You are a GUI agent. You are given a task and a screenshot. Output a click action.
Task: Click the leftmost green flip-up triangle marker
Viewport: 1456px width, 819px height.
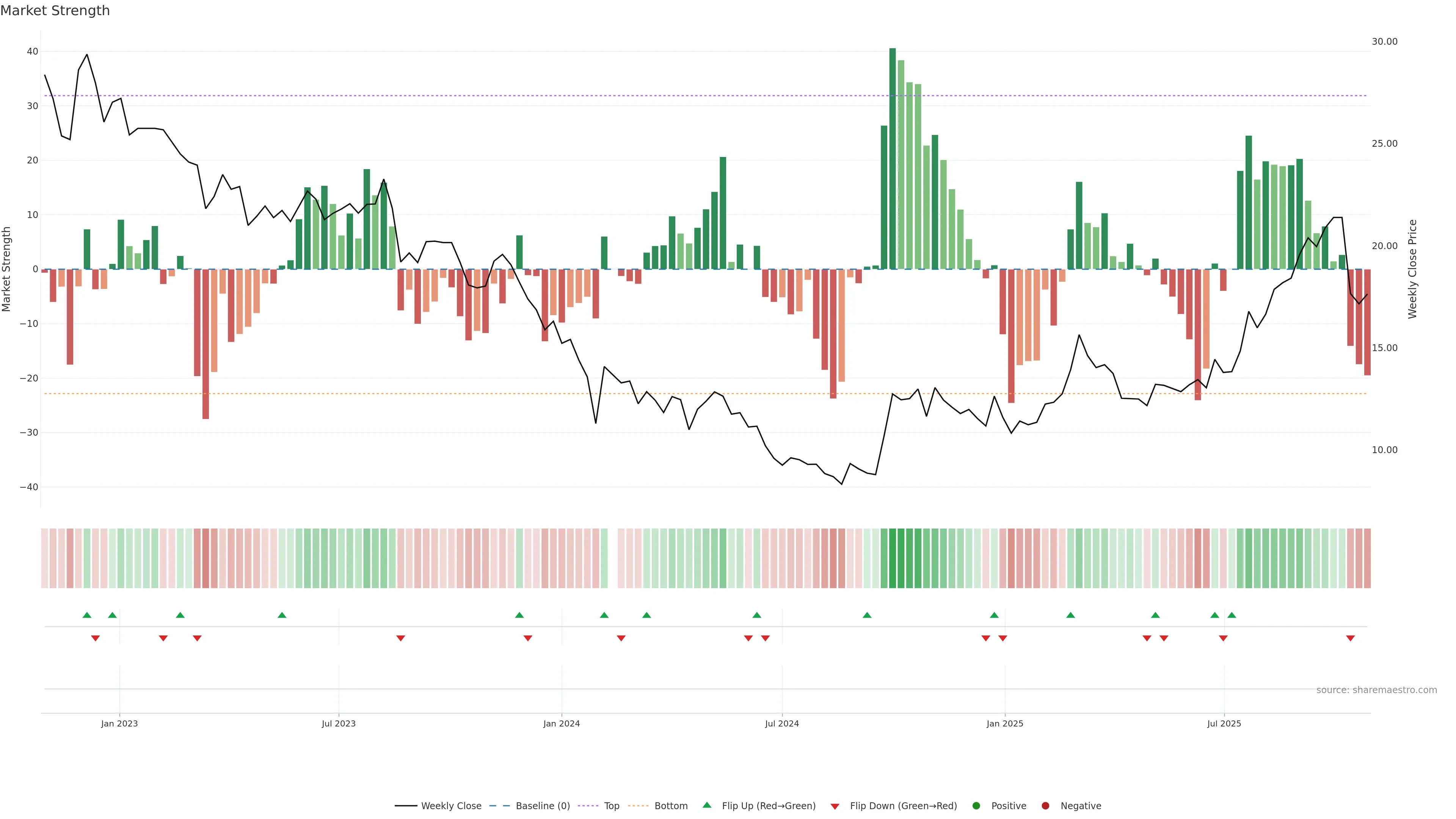pyautogui.click(x=86, y=615)
